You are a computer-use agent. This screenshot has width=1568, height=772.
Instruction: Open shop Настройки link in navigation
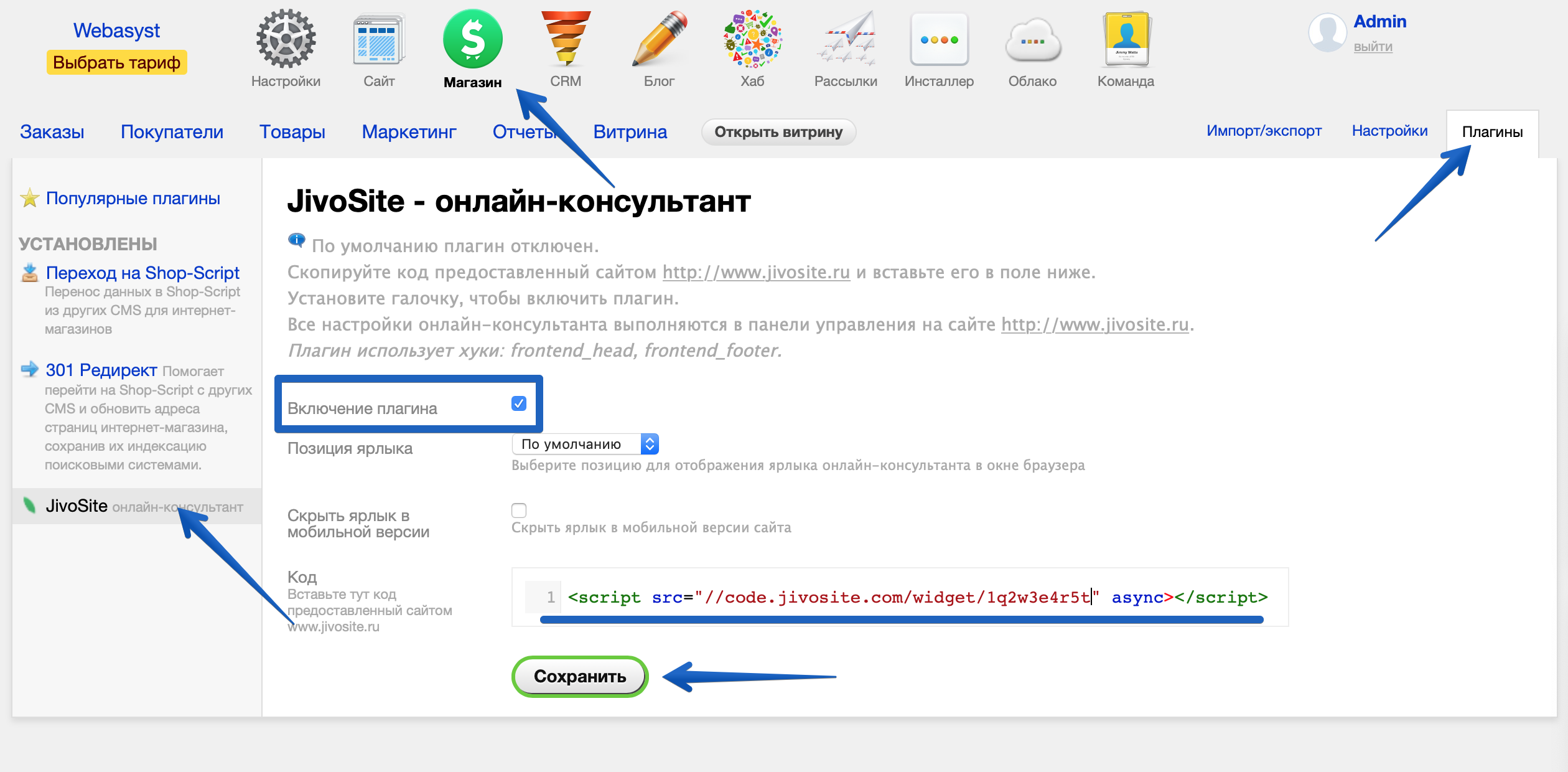[x=1389, y=131]
